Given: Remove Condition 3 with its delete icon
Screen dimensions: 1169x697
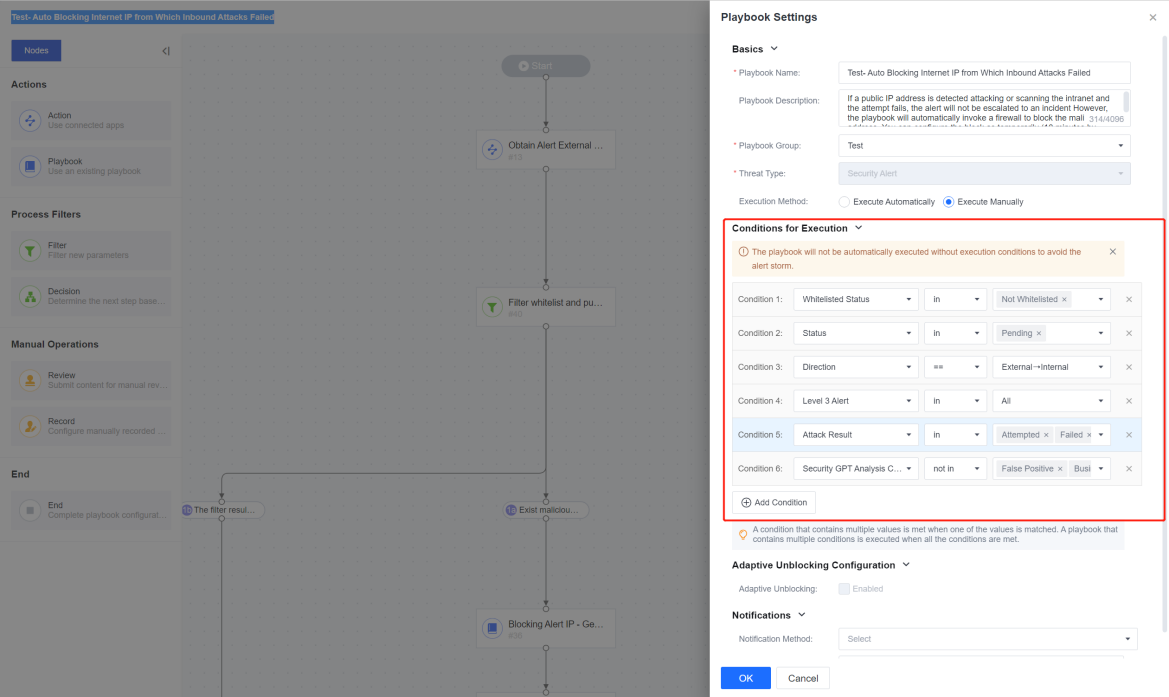Looking at the screenshot, I should click(x=1129, y=367).
